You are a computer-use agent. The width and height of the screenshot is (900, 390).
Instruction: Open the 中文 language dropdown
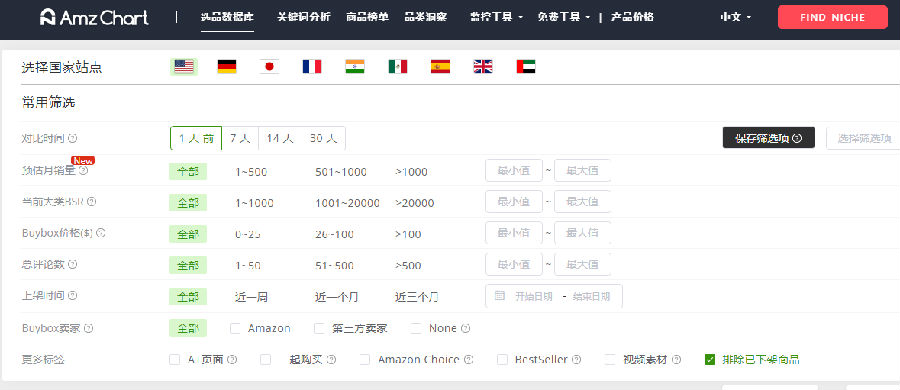[x=736, y=17]
